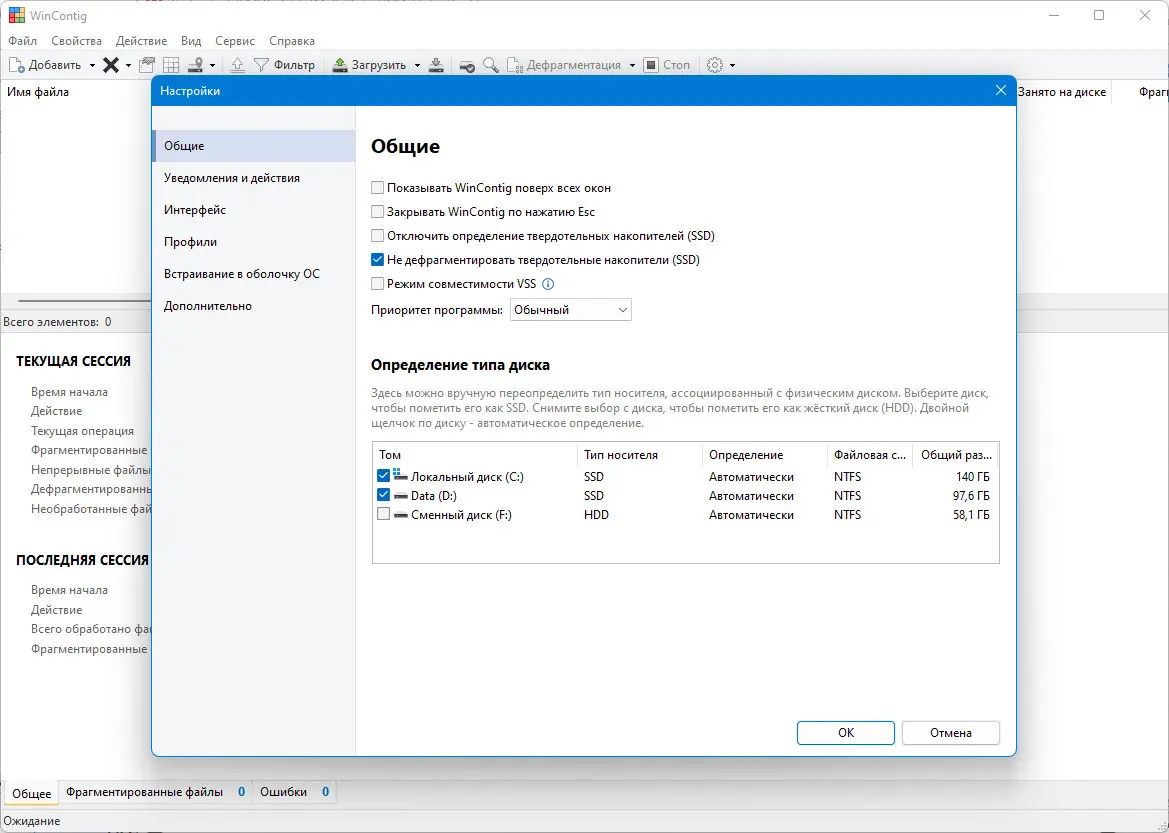
Task: Click the magnifier analyze icon in toolbar
Action: 491,65
